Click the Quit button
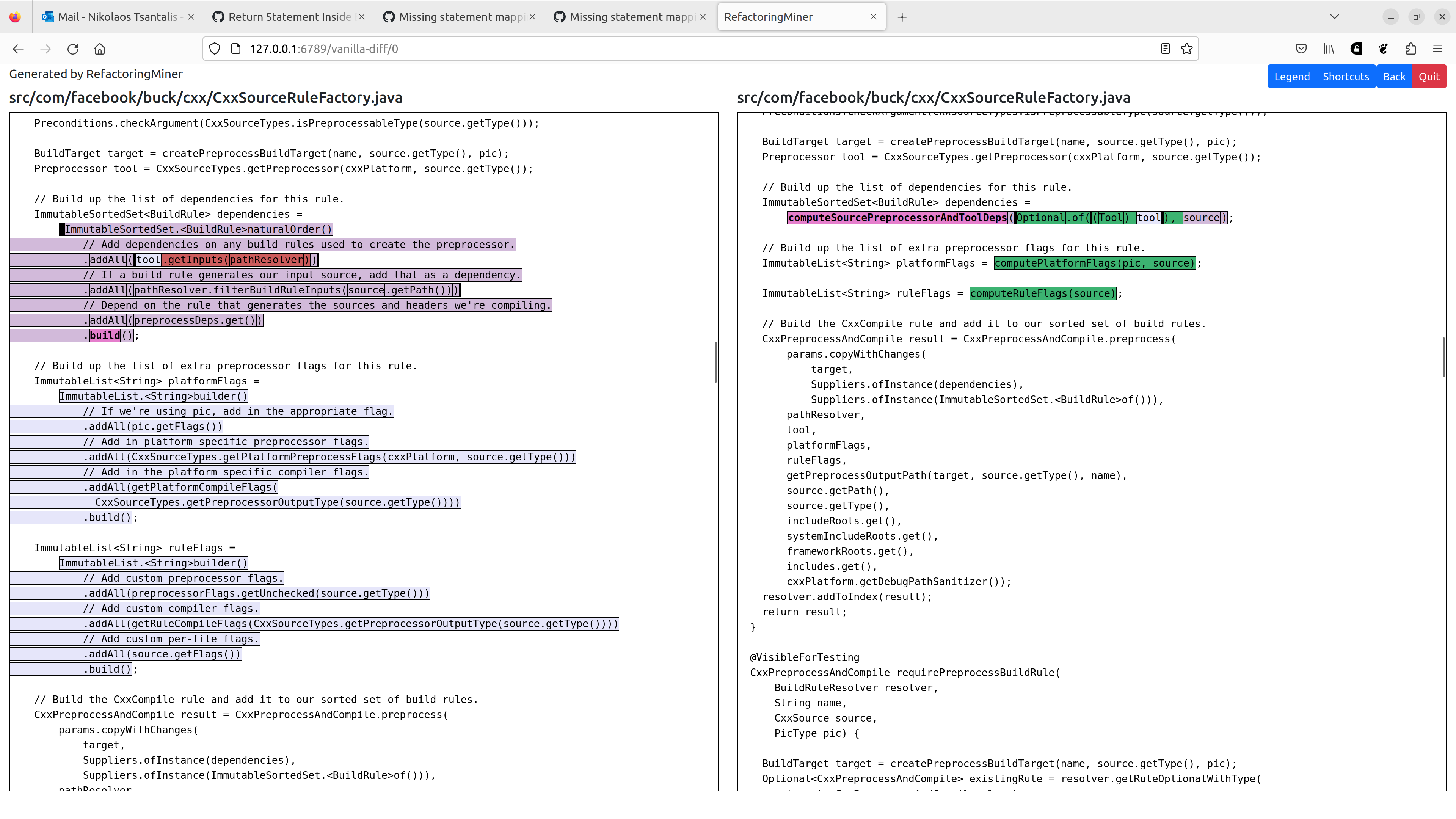The height and width of the screenshot is (819, 1456). (1429, 76)
